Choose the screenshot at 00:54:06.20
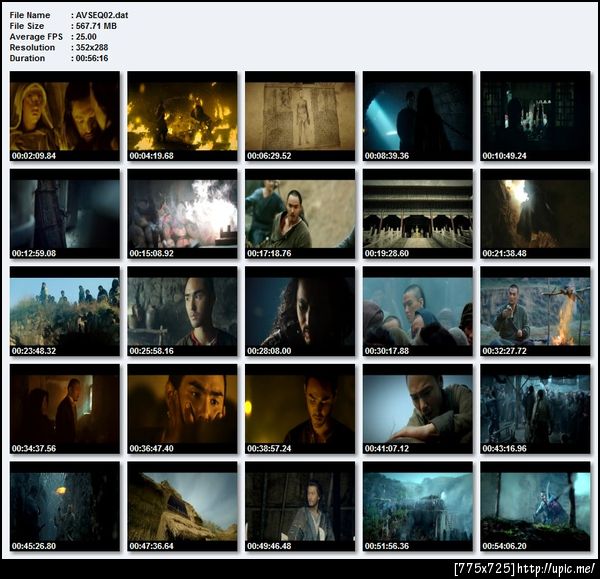 click(x=535, y=507)
